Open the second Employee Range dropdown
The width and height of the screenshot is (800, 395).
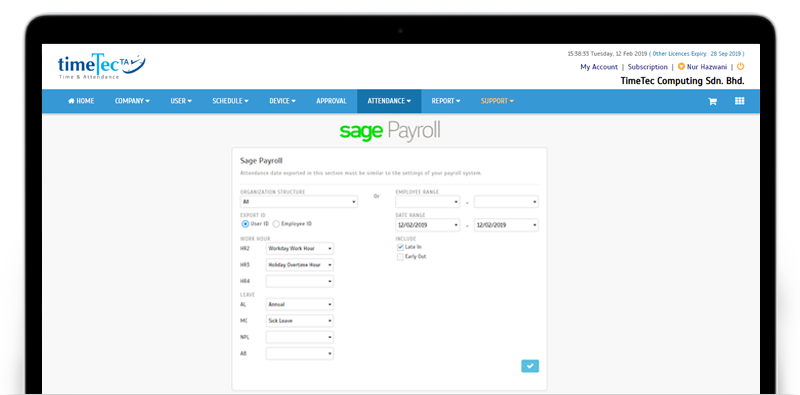[506, 202]
